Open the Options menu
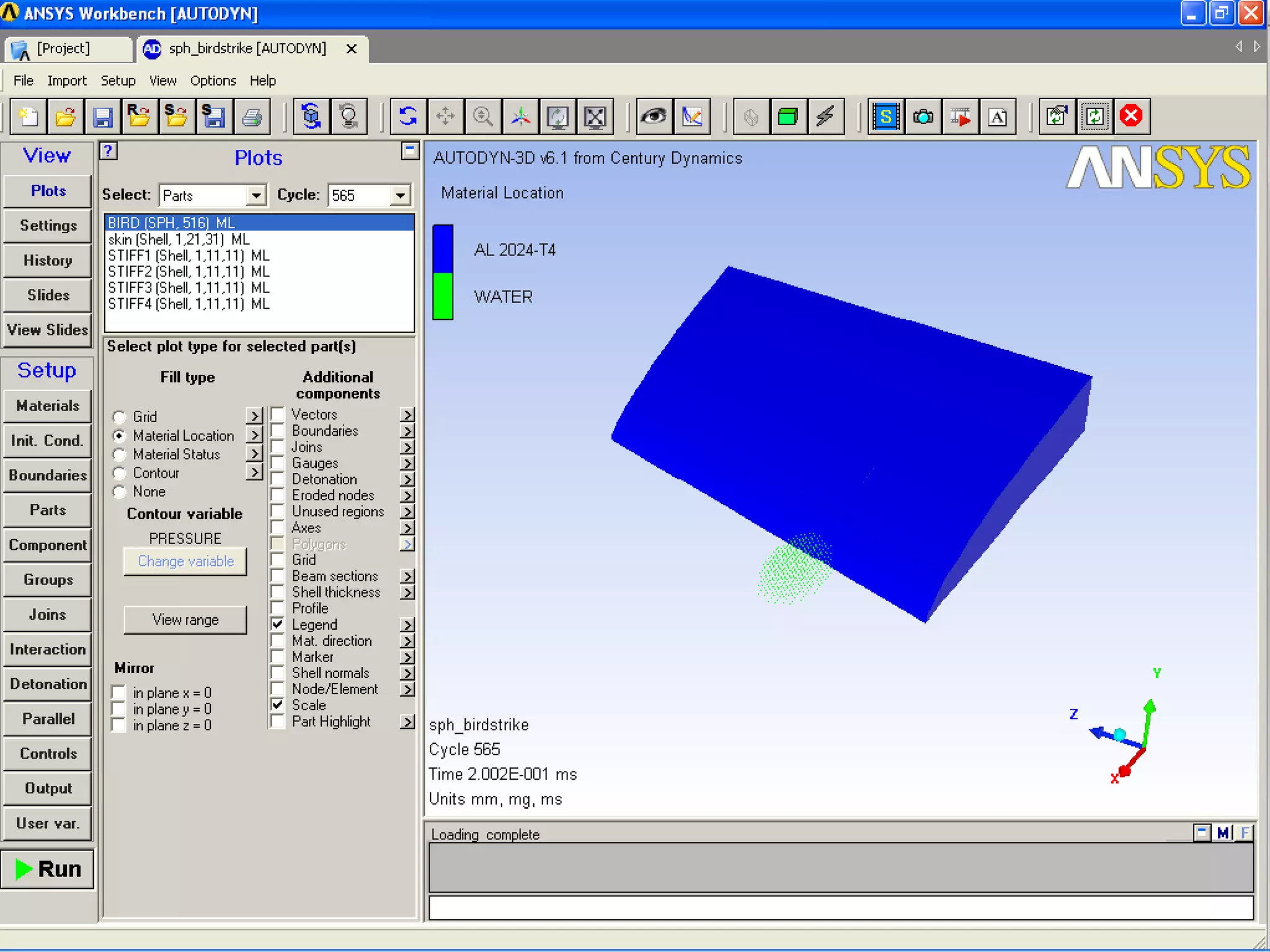Viewport: 1270px width, 952px height. pyautogui.click(x=213, y=81)
